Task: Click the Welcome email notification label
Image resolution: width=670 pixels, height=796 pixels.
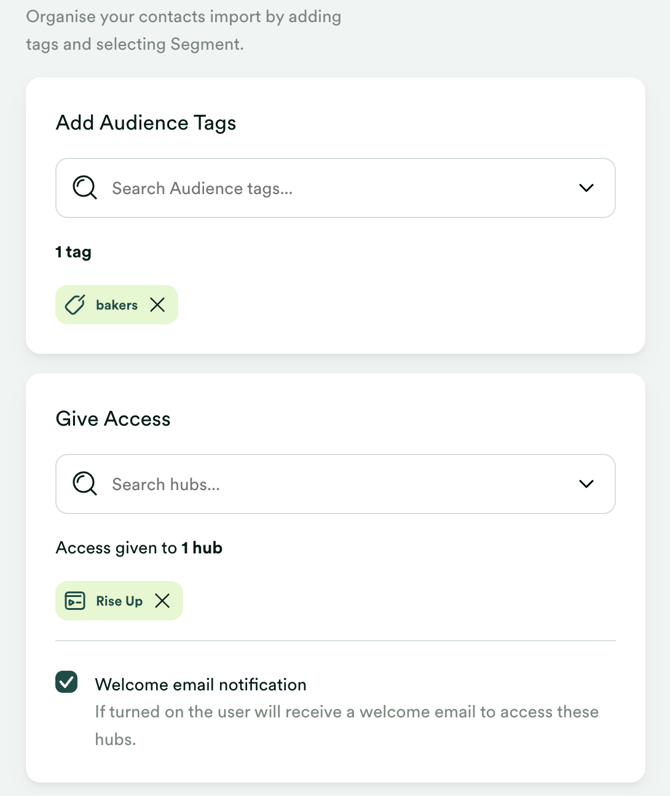Action: coord(200,684)
